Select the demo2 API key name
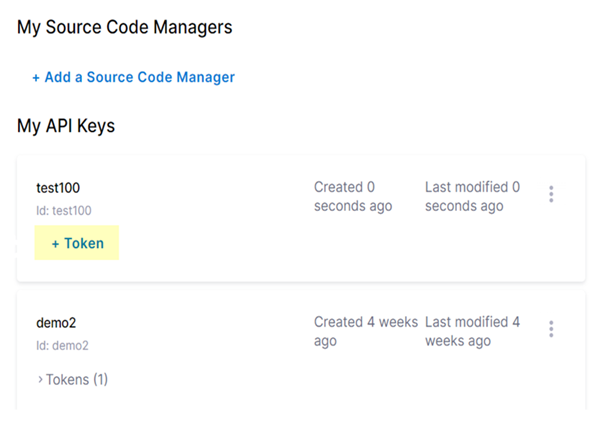This screenshot has height=448, width=600. [x=56, y=323]
